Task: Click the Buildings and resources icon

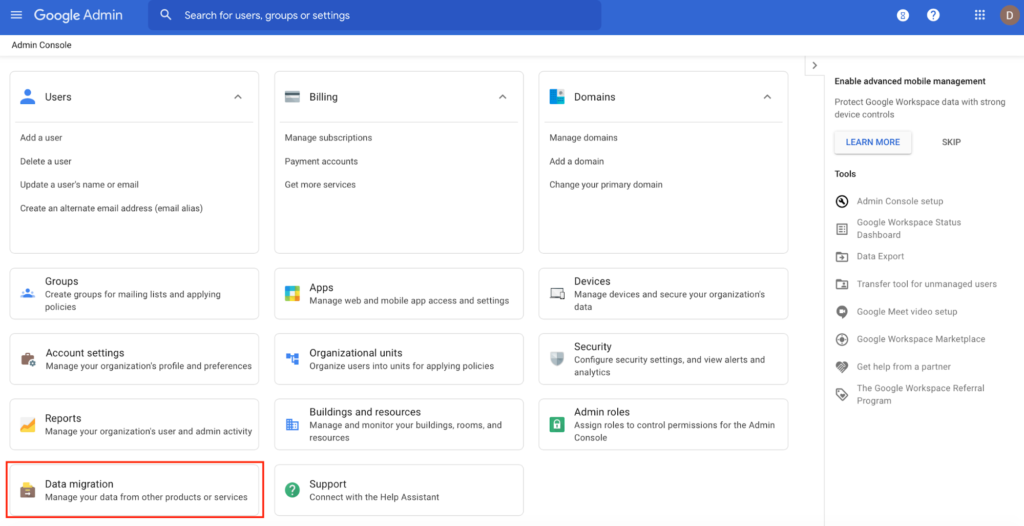Action: coord(292,425)
